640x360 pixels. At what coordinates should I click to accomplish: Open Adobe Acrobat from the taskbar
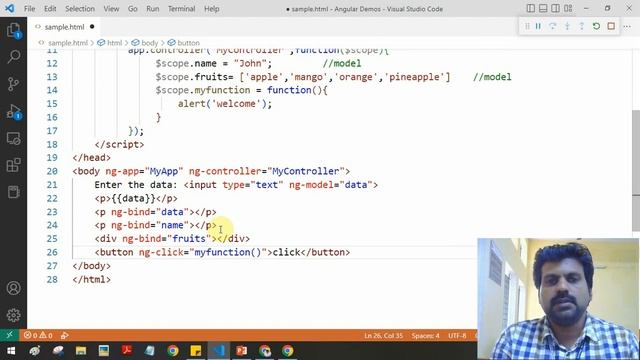[127, 351]
